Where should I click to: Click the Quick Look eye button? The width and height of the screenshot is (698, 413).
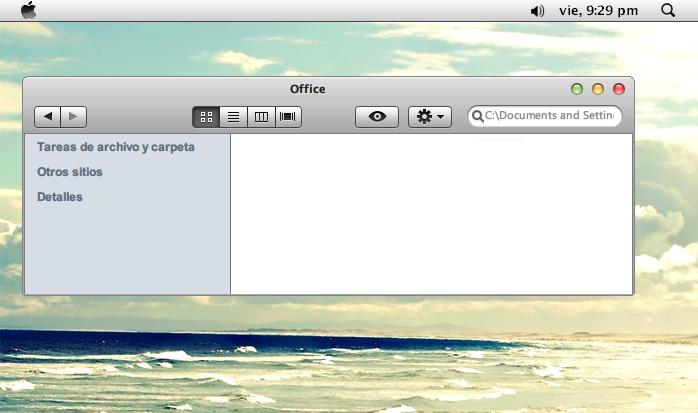[x=377, y=117]
